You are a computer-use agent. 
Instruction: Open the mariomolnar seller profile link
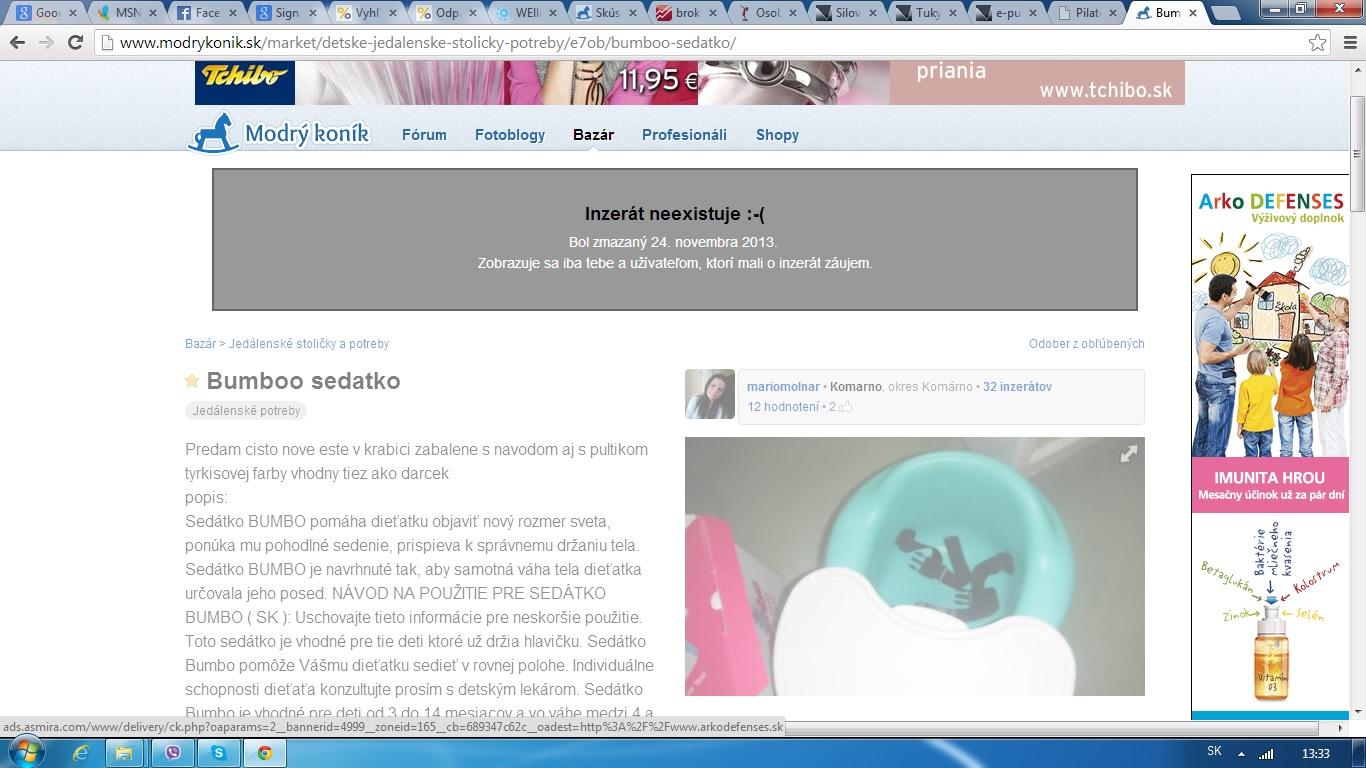(x=783, y=387)
